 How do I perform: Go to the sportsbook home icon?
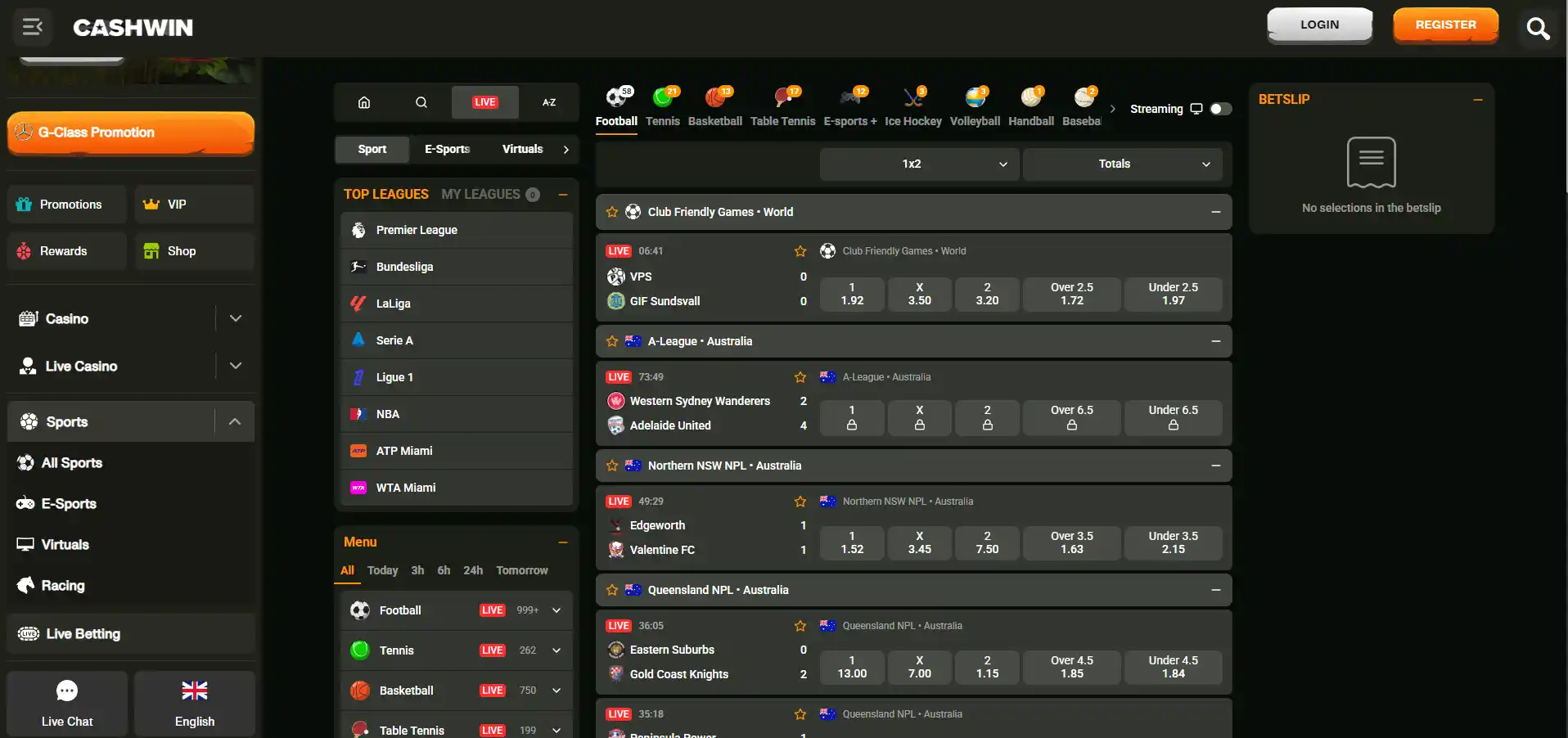point(364,102)
